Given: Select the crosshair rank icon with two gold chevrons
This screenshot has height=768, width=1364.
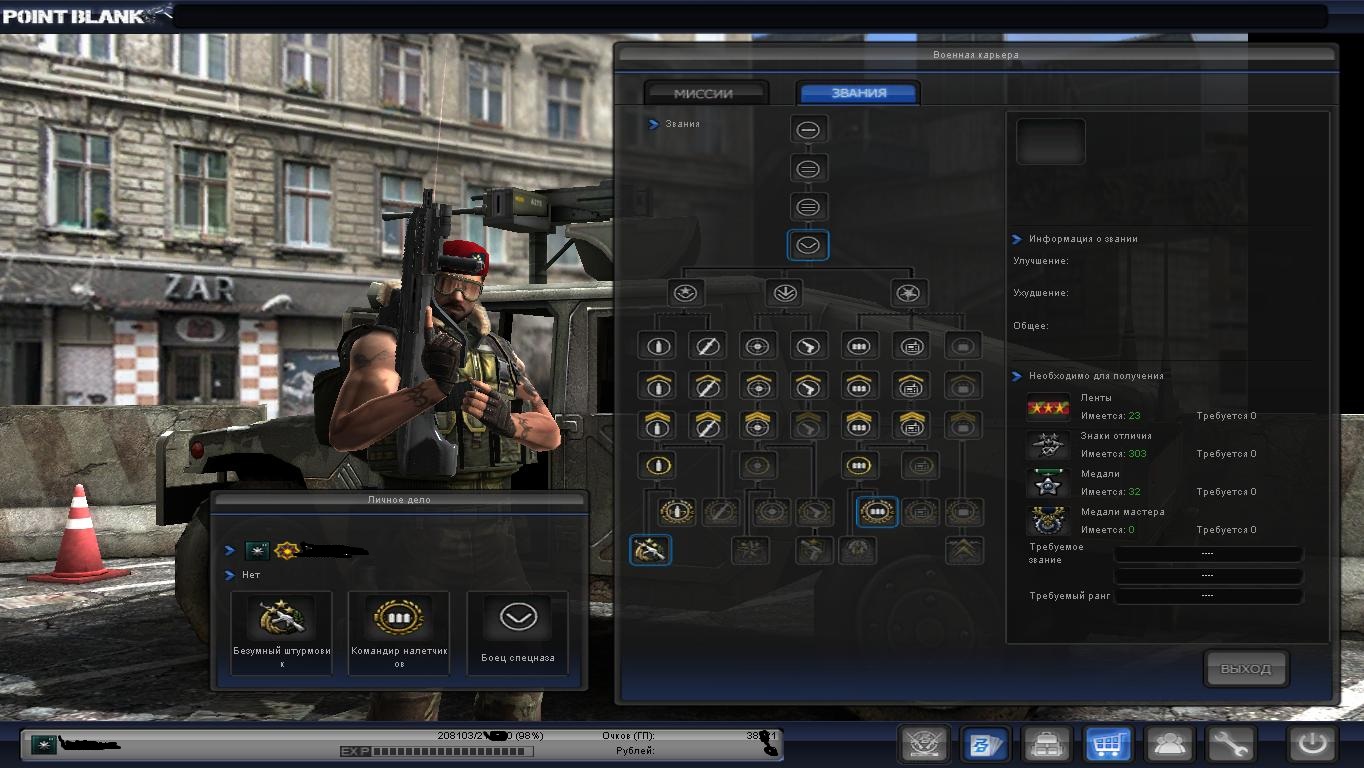Looking at the screenshot, I should coord(757,425).
